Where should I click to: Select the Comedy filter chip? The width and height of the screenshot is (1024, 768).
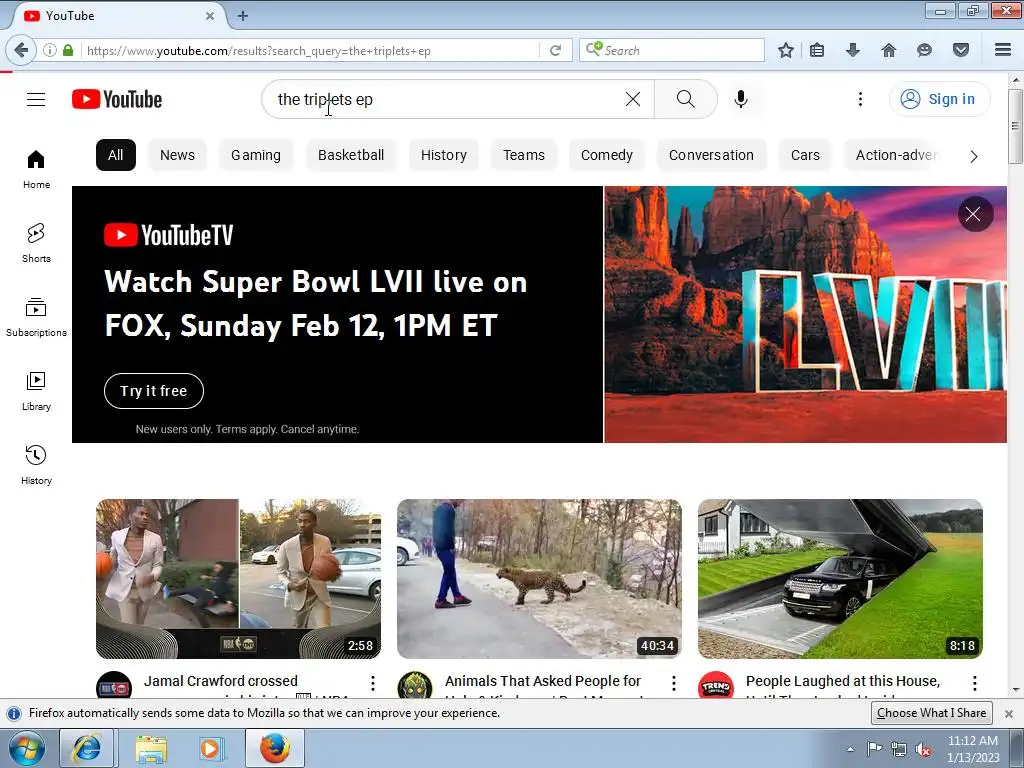tap(607, 155)
